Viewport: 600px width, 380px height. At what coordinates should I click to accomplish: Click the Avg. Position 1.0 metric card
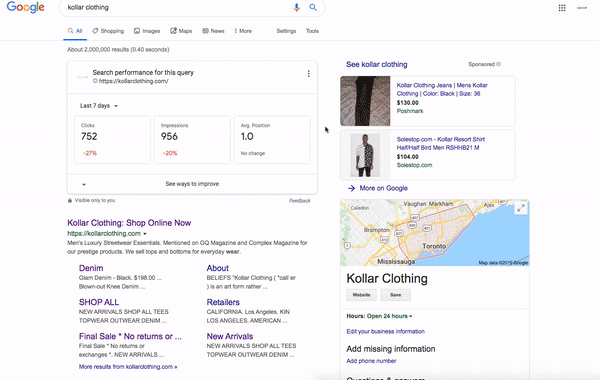[x=272, y=140]
